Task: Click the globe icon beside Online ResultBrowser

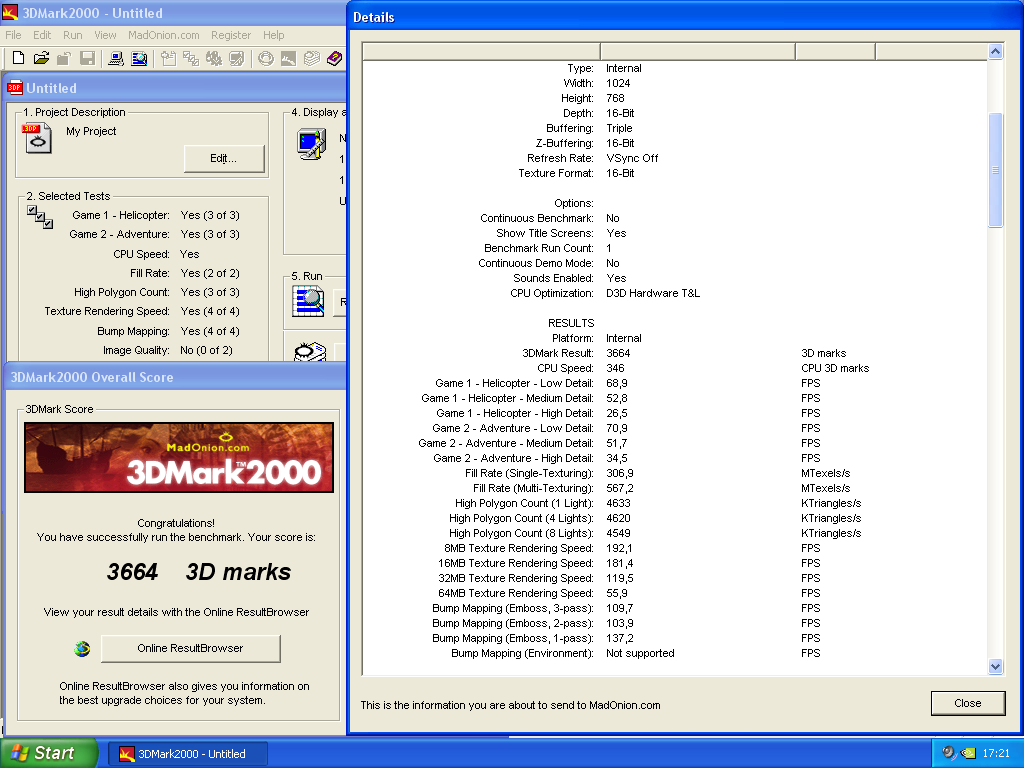Action: (82, 648)
